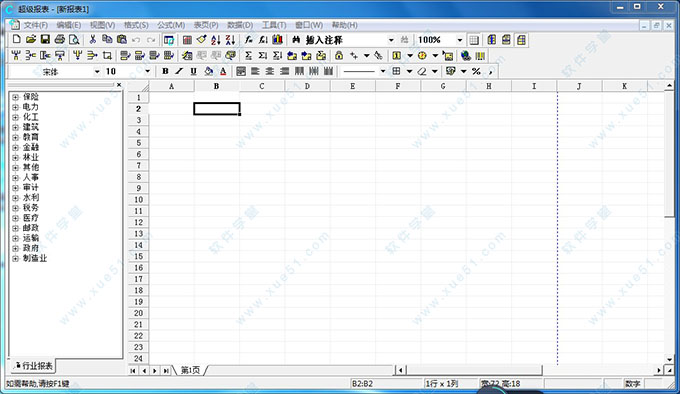This screenshot has width=680, height=394.
Task: Click the insert picture icon in second toolbar
Action: tap(448, 55)
